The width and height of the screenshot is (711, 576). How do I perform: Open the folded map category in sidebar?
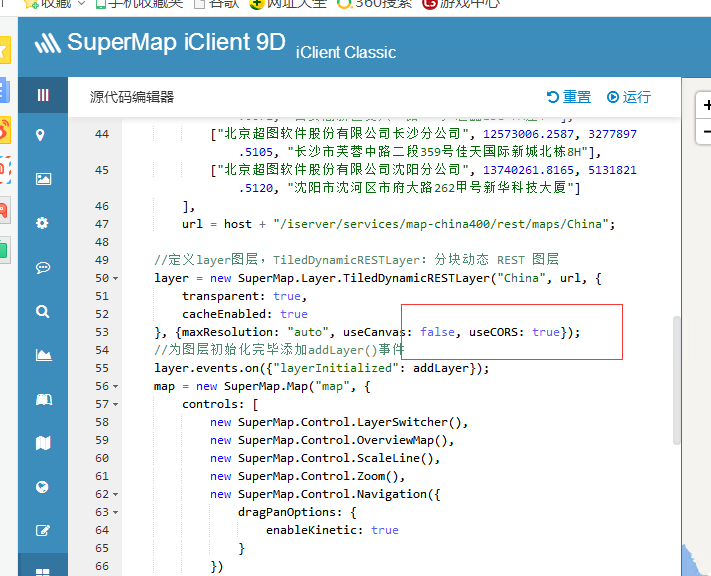43,443
